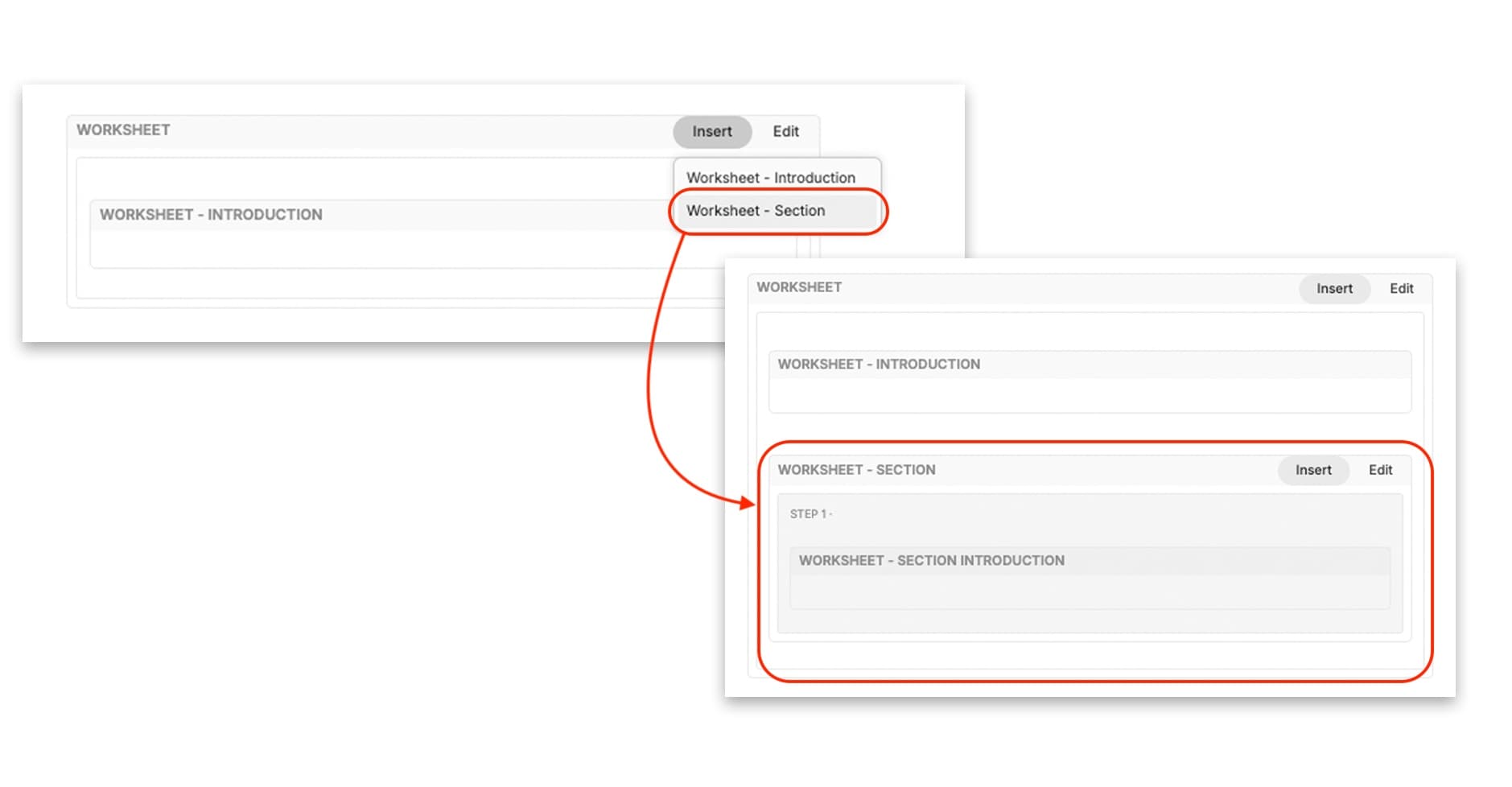Click Edit in the Worksheet - Section header
This screenshot has width=1512, height=787.
1380,470
